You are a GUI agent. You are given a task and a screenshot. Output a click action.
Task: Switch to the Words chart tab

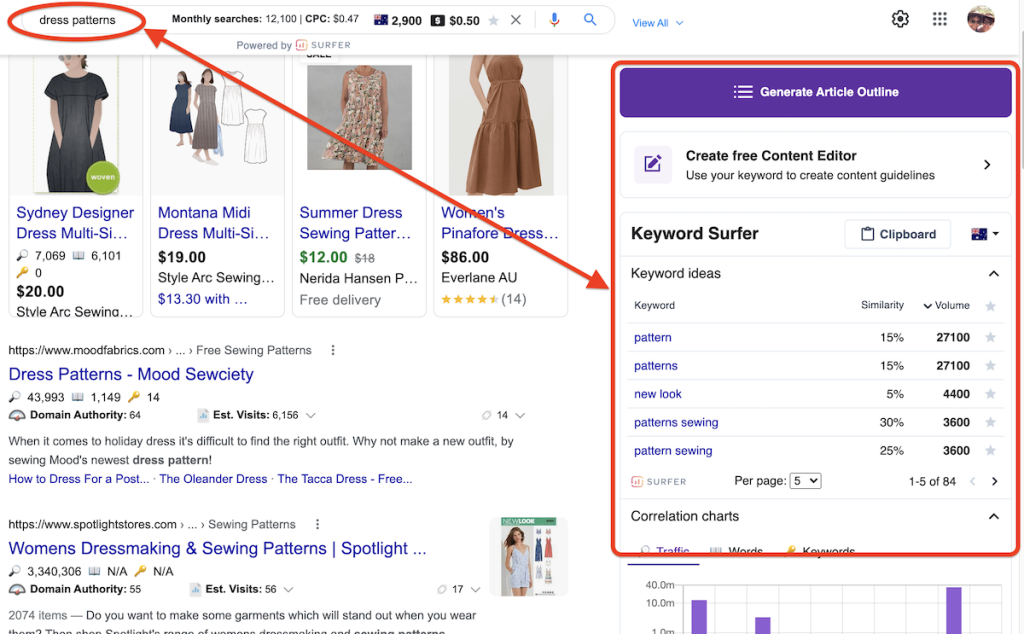tap(736, 551)
